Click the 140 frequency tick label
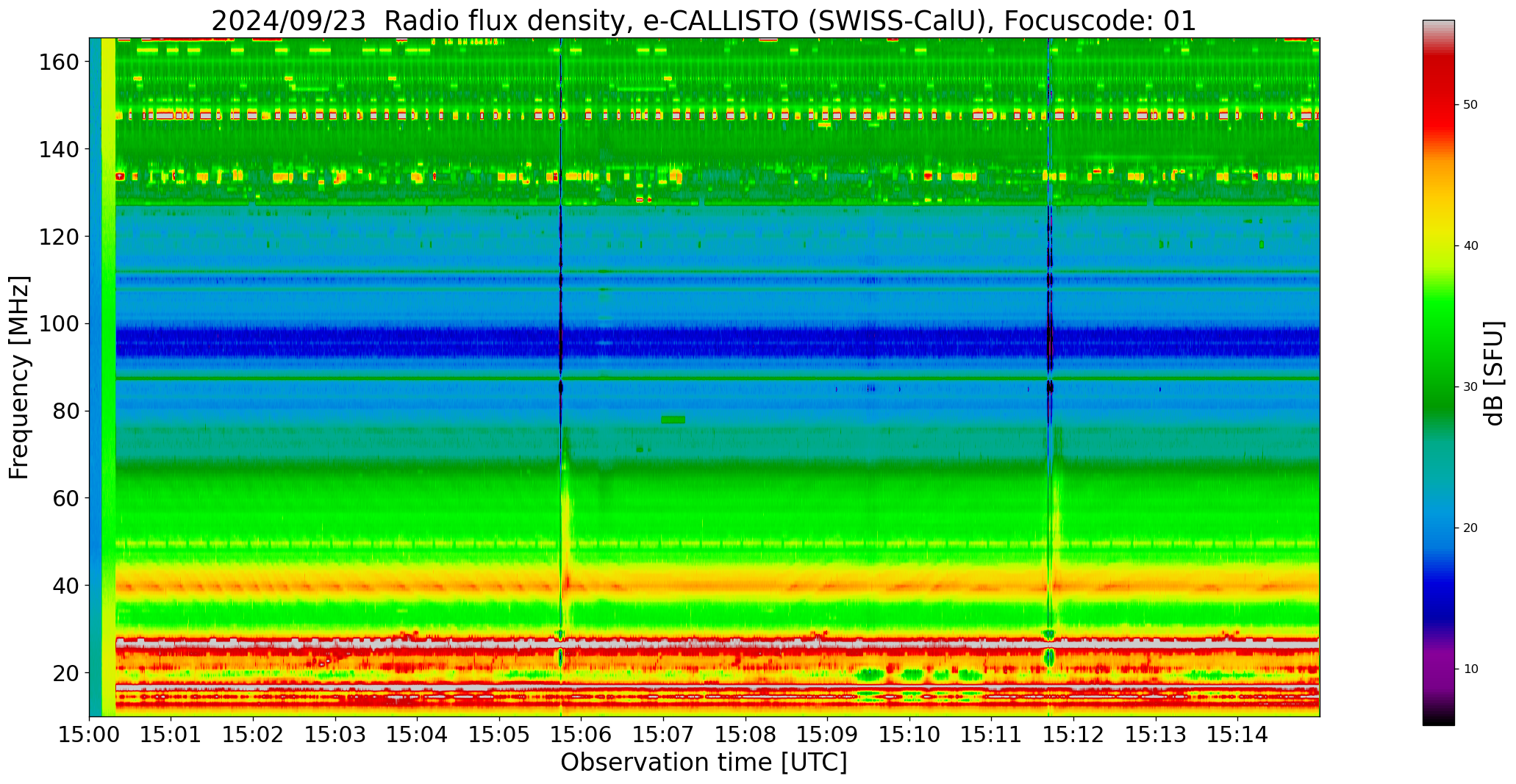1516x784 pixels. [x=59, y=149]
